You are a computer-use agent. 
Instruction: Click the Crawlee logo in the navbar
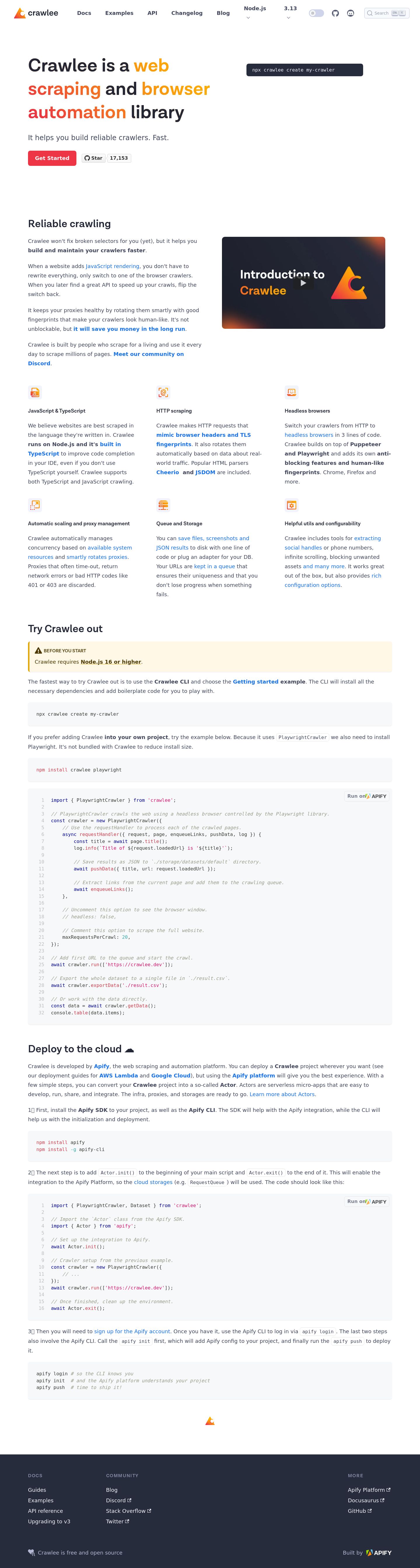pos(36,13)
